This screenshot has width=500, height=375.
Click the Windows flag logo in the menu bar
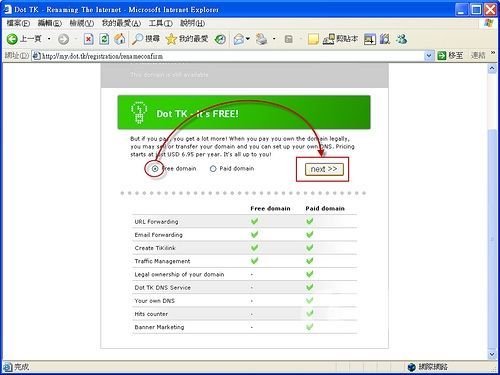[489, 23]
